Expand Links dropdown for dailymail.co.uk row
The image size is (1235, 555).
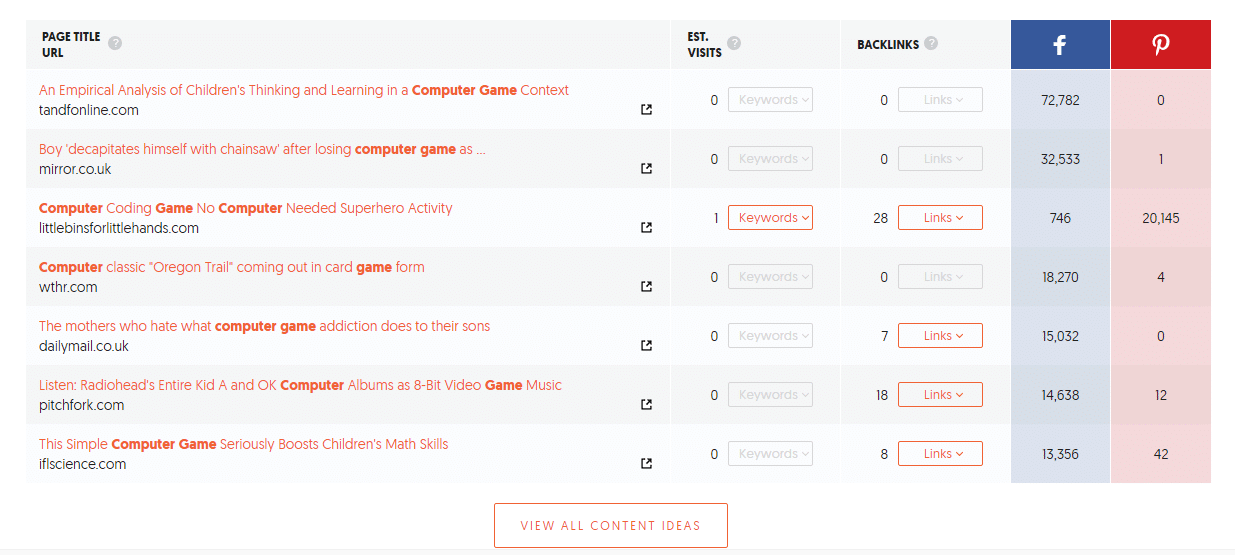click(940, 336)
